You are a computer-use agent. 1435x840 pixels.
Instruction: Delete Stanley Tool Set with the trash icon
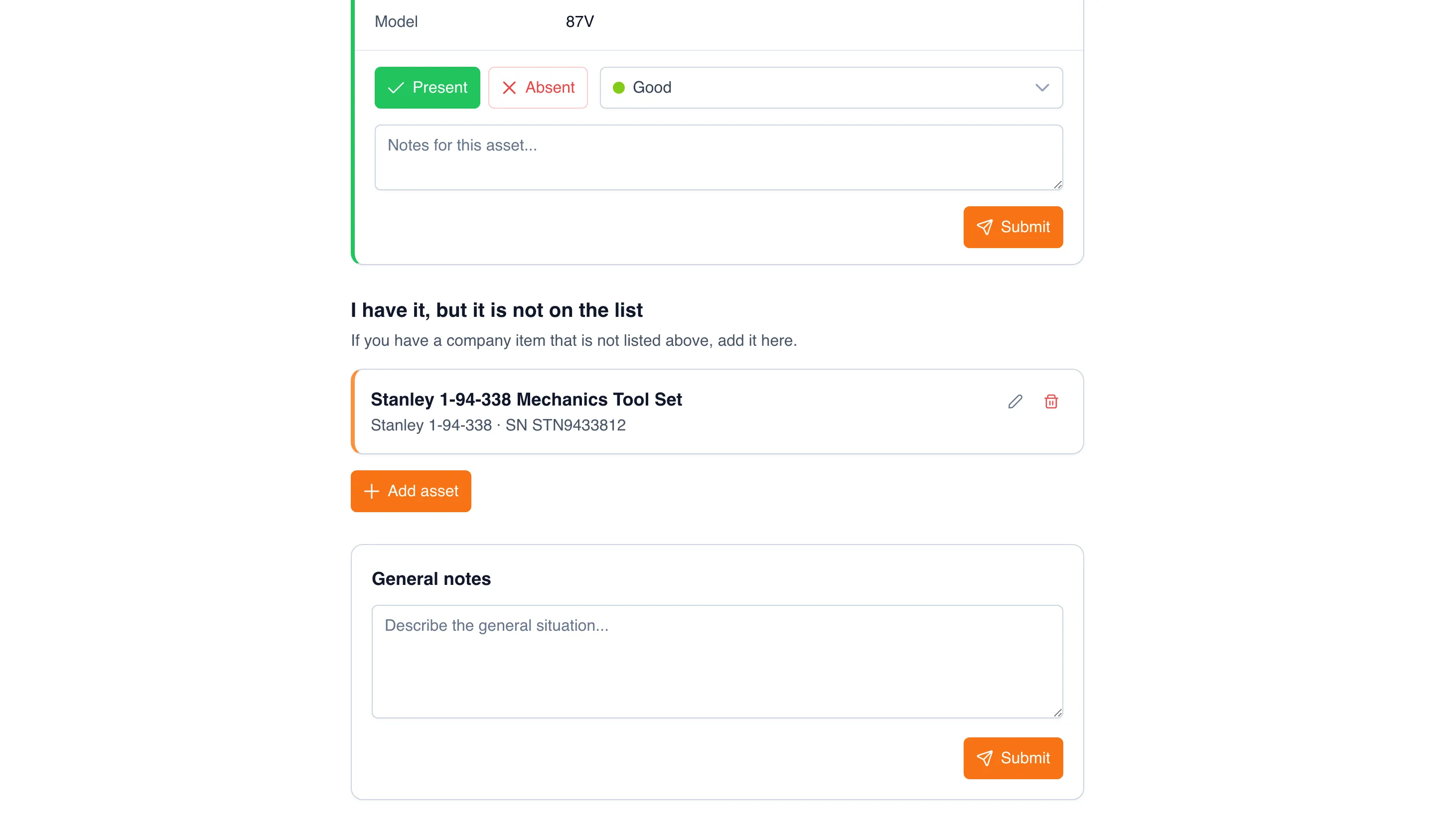[1051, 402]
